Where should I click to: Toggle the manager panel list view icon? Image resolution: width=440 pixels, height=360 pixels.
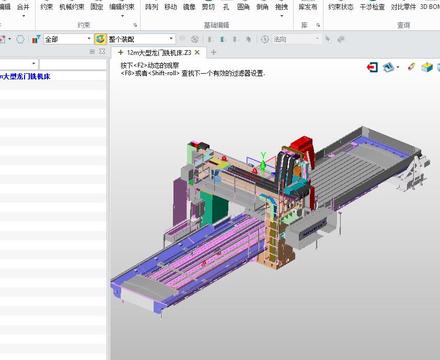[92, 52]
